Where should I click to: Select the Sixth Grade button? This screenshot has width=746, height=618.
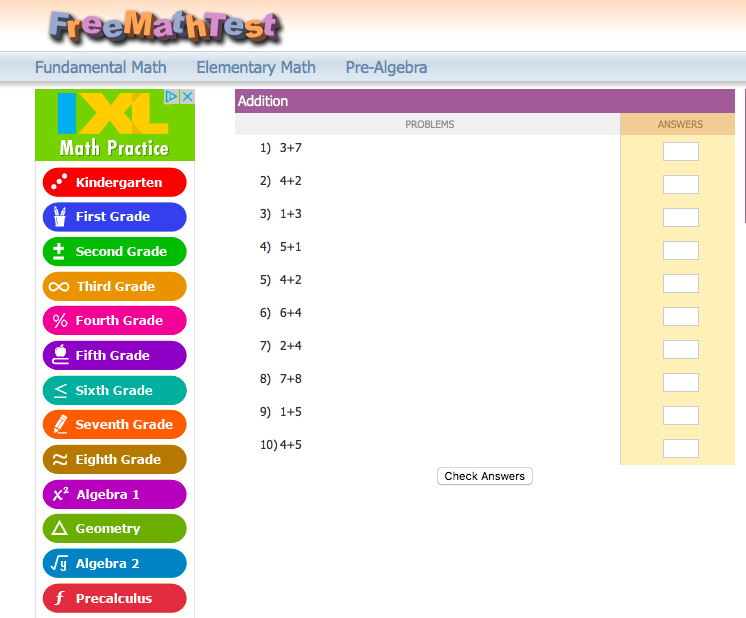[x=115, y=391]
